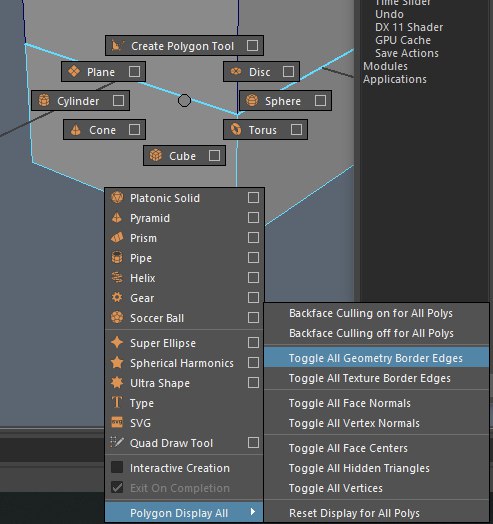The width and height of the screenshot is (493, 524).
Task: Enable the Interactive Creation checkbox
Action: (117, 467)
